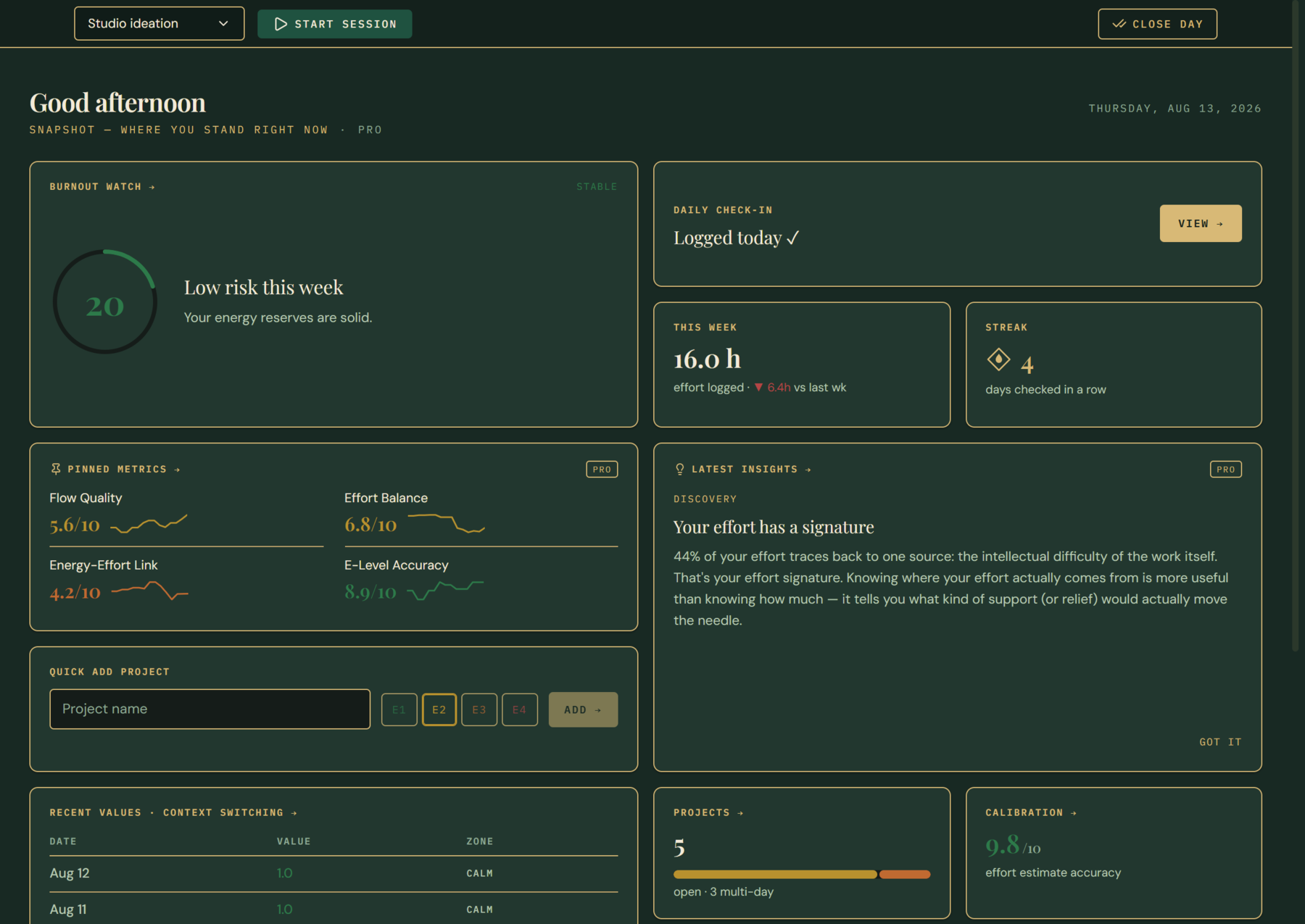Open the Studio ideation dropdown
Screen dimensions: 1305x924
coord(159,24)
